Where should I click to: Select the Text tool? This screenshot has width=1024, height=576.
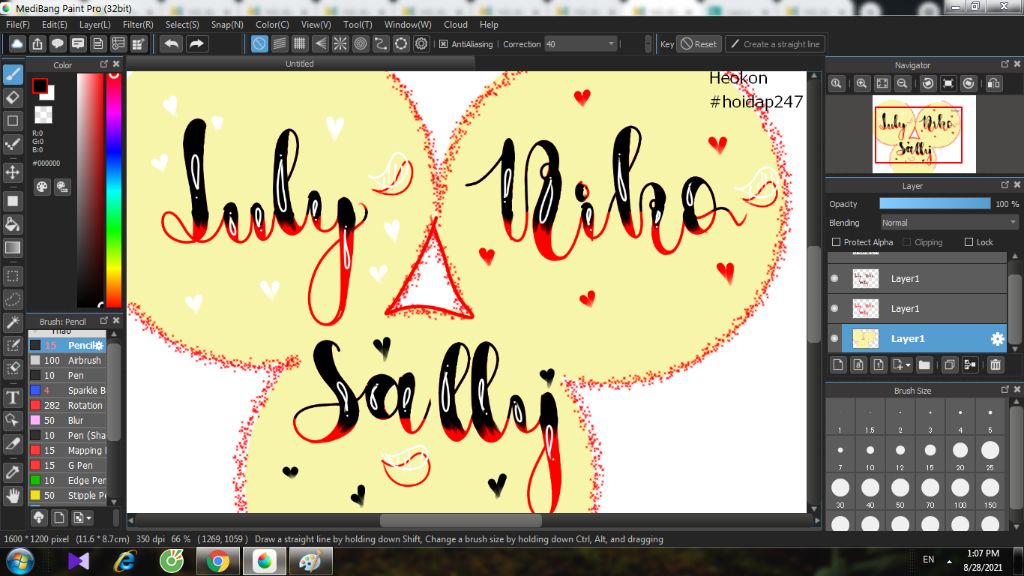coord(12,397)
